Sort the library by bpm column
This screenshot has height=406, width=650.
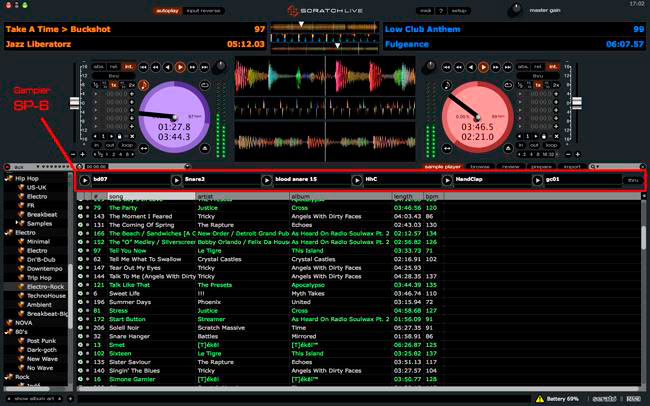434,196
